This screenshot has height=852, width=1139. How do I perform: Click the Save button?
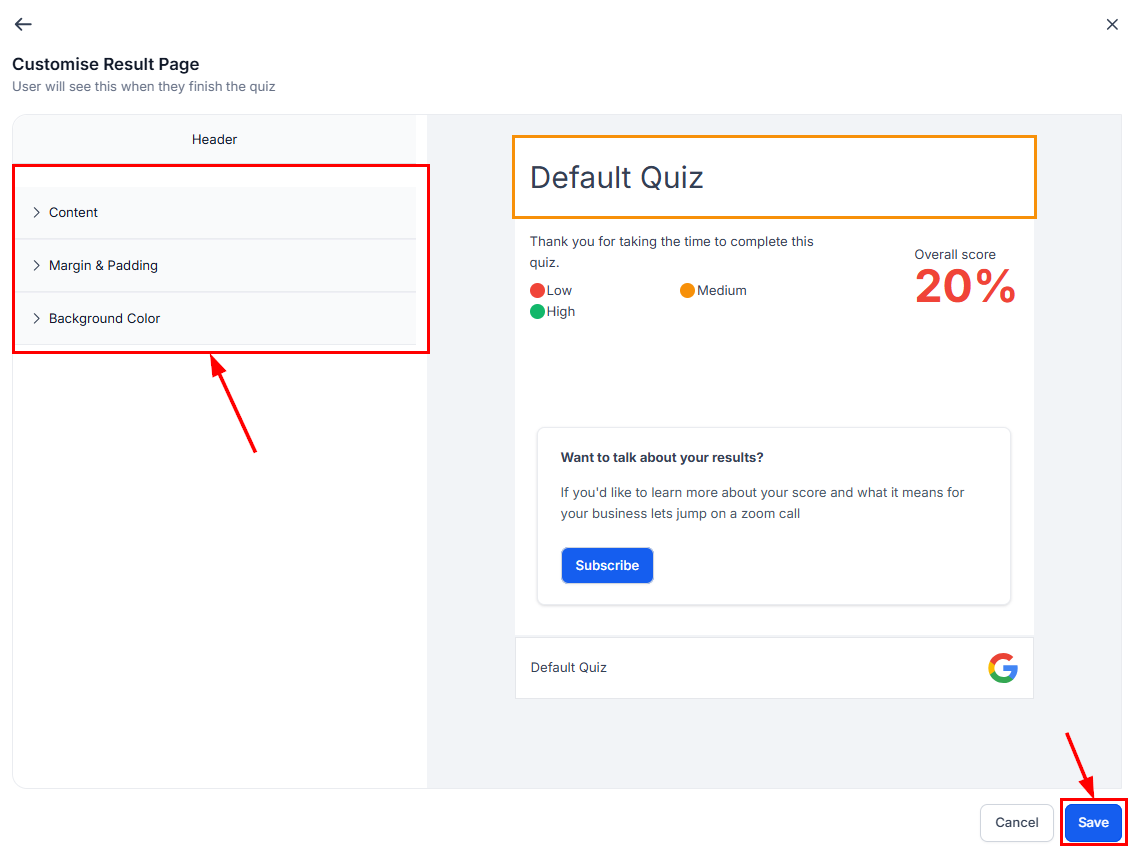click(1093, 822)
